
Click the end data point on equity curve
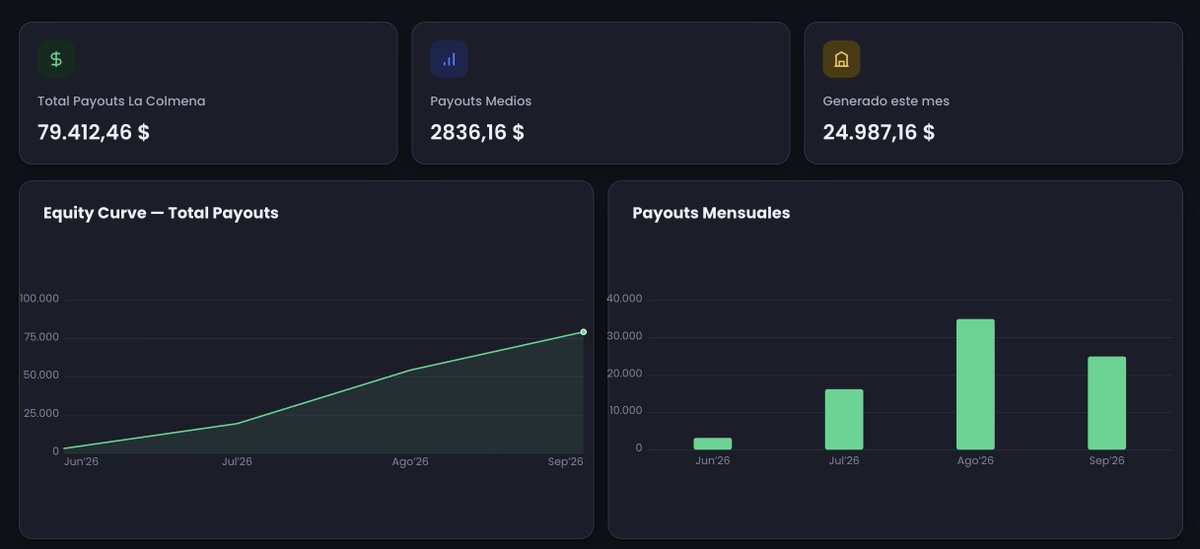pos(583,332)
